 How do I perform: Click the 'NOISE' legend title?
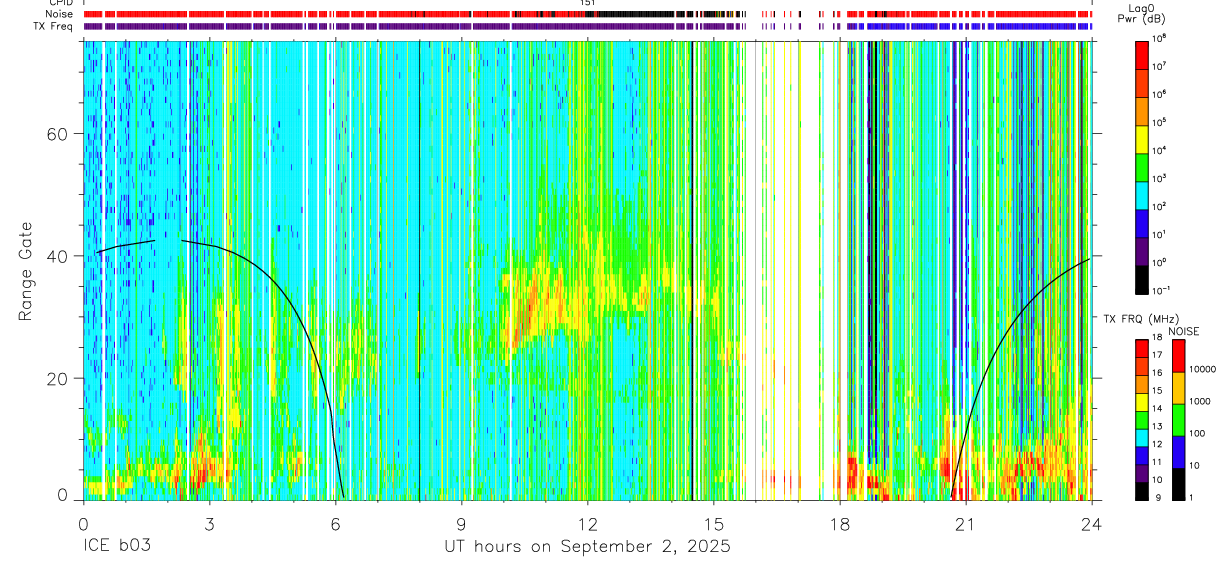[1183, 330]
